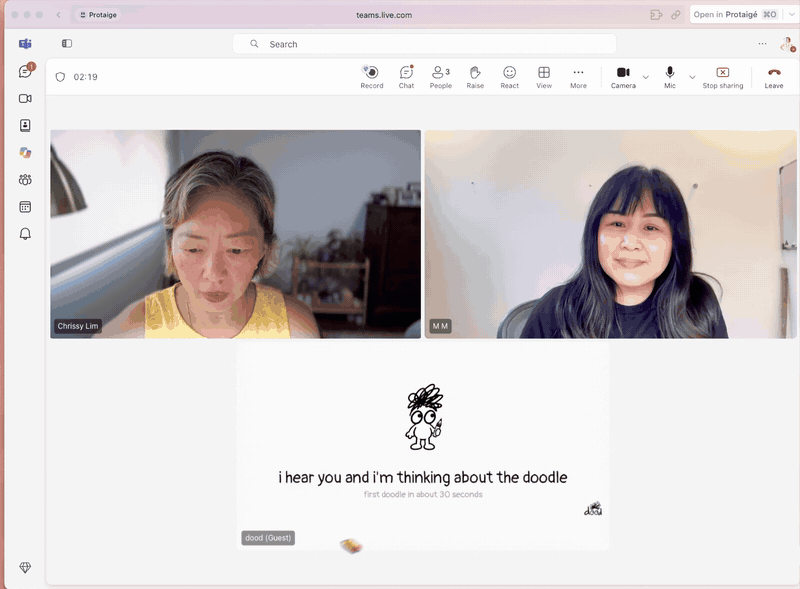Start recording with the Record button
The image size is (800, 589).
[371, 77]
